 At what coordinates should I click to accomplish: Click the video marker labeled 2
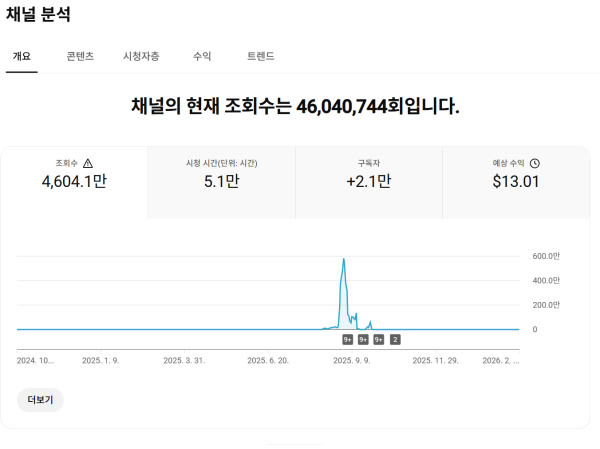(x=395, y=340)
